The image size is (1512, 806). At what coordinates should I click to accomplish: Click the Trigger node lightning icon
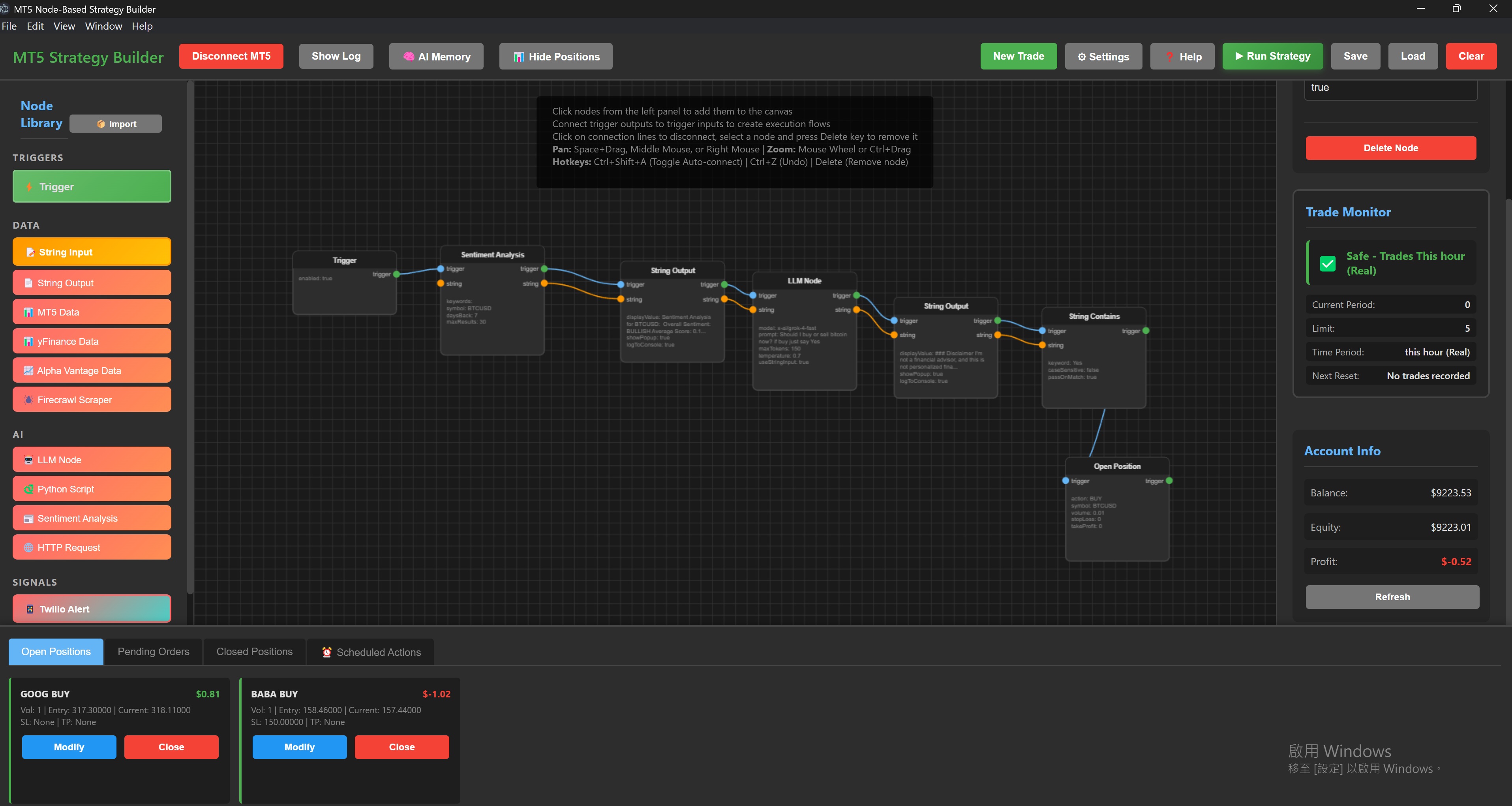pyautogui.click(x=29, y=187)
